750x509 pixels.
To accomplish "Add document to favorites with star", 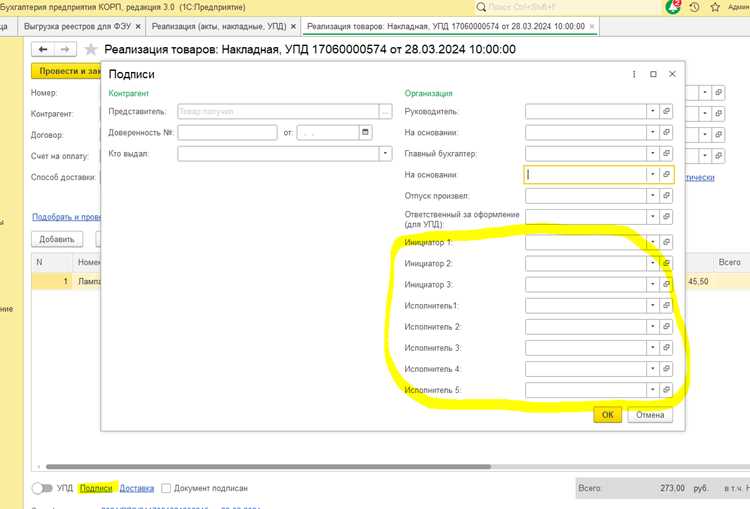I will tap(90, 49).
